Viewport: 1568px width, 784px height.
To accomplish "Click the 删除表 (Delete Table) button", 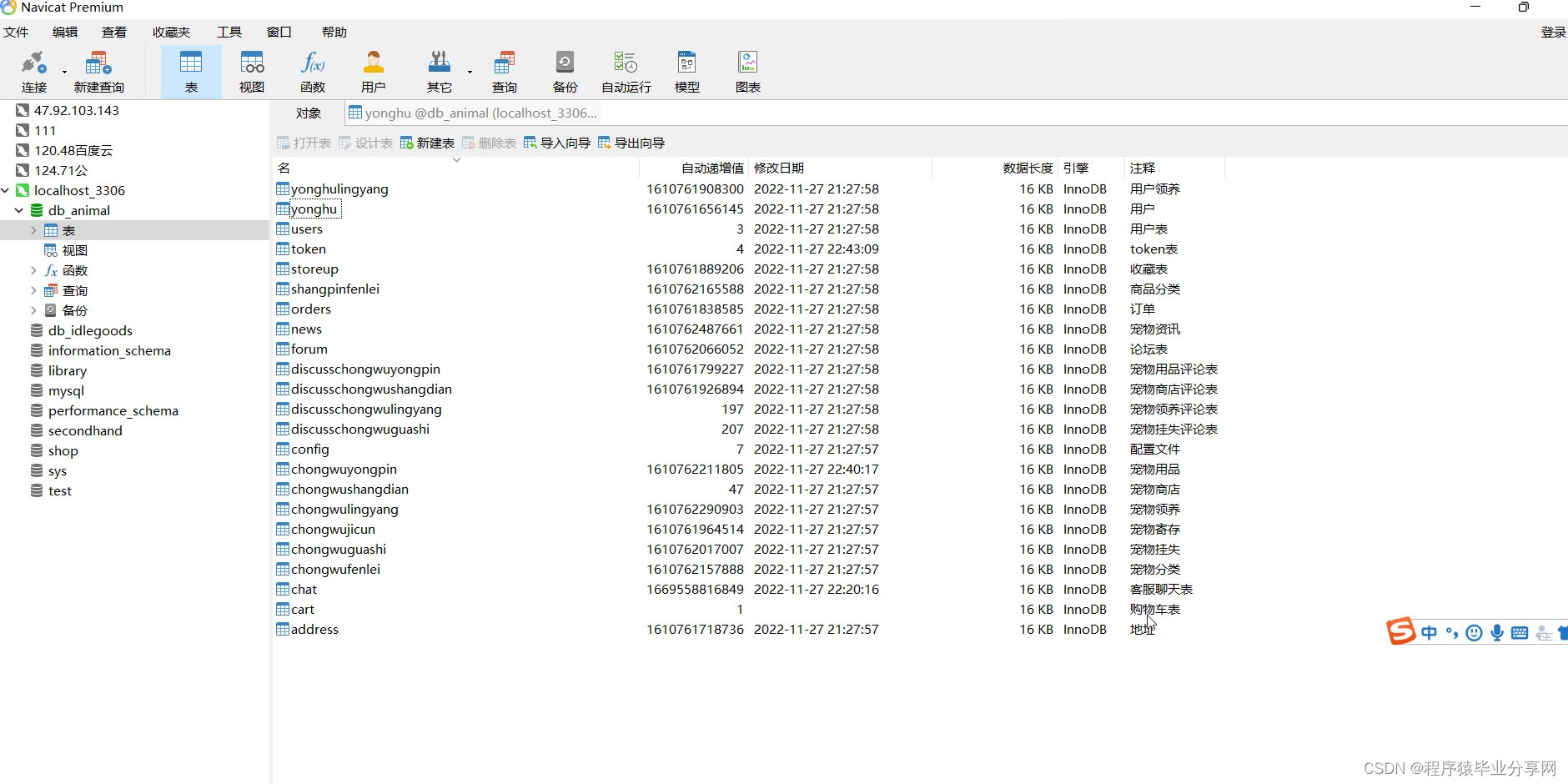I will 489,143.
